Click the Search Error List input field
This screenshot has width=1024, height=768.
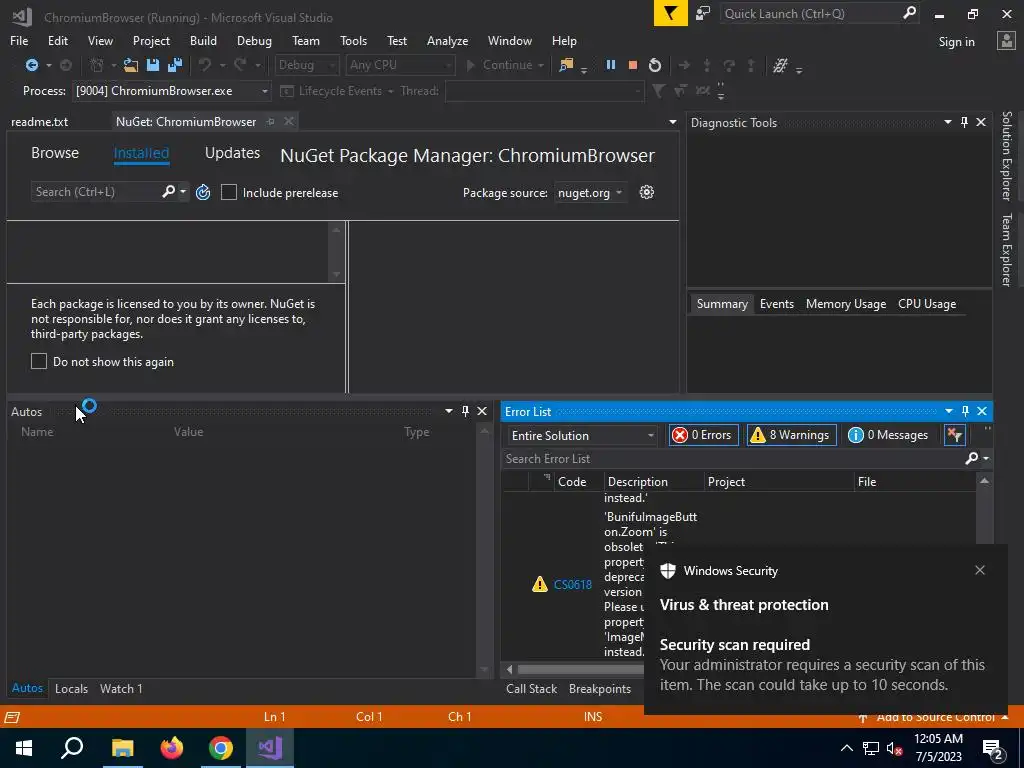(x=731, y=458)
